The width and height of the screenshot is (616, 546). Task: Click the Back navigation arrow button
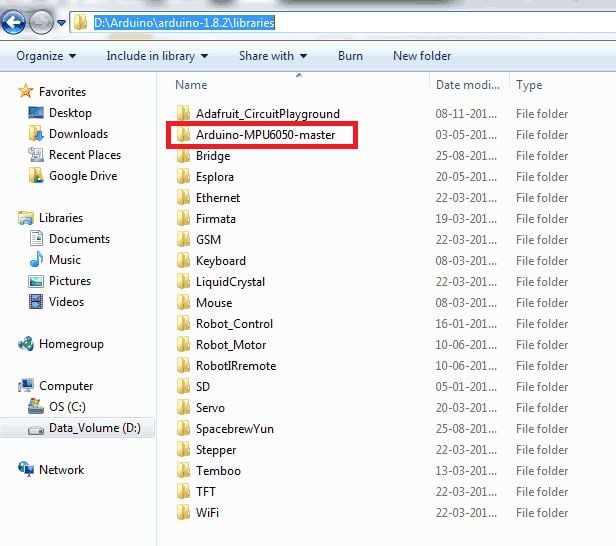click(14, 21)
